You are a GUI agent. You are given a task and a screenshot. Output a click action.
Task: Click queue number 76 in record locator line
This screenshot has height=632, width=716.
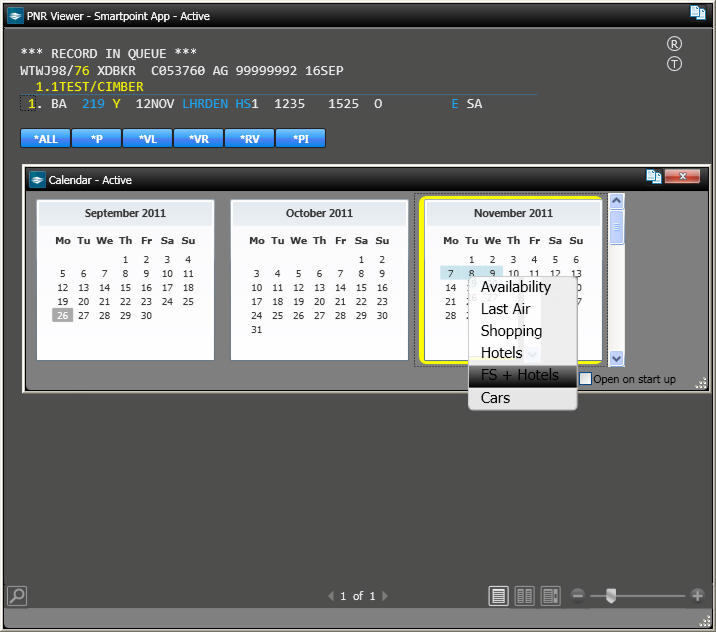(82, 71)
